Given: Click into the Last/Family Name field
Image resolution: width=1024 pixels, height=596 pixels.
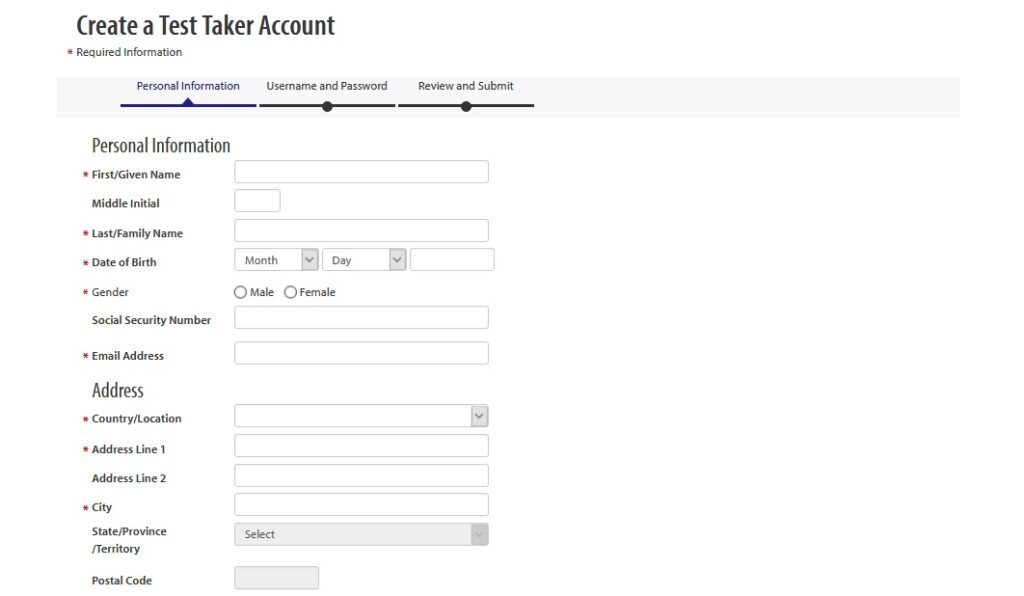Looking at the screenshot, I should coord(361,231).
